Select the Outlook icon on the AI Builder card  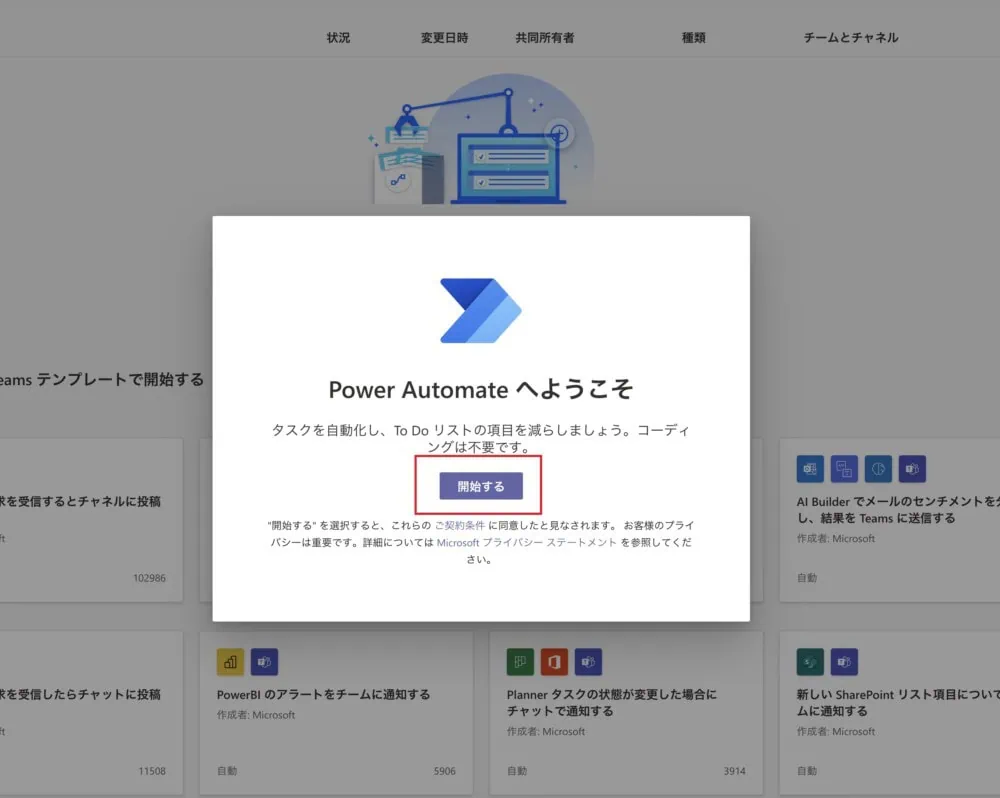[810, 469]
